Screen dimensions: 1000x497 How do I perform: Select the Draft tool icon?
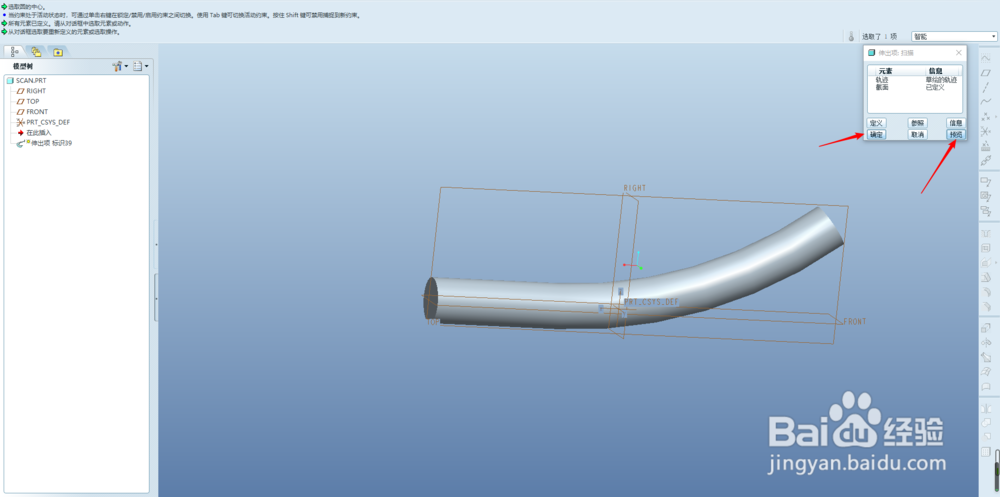click(985, 278)
